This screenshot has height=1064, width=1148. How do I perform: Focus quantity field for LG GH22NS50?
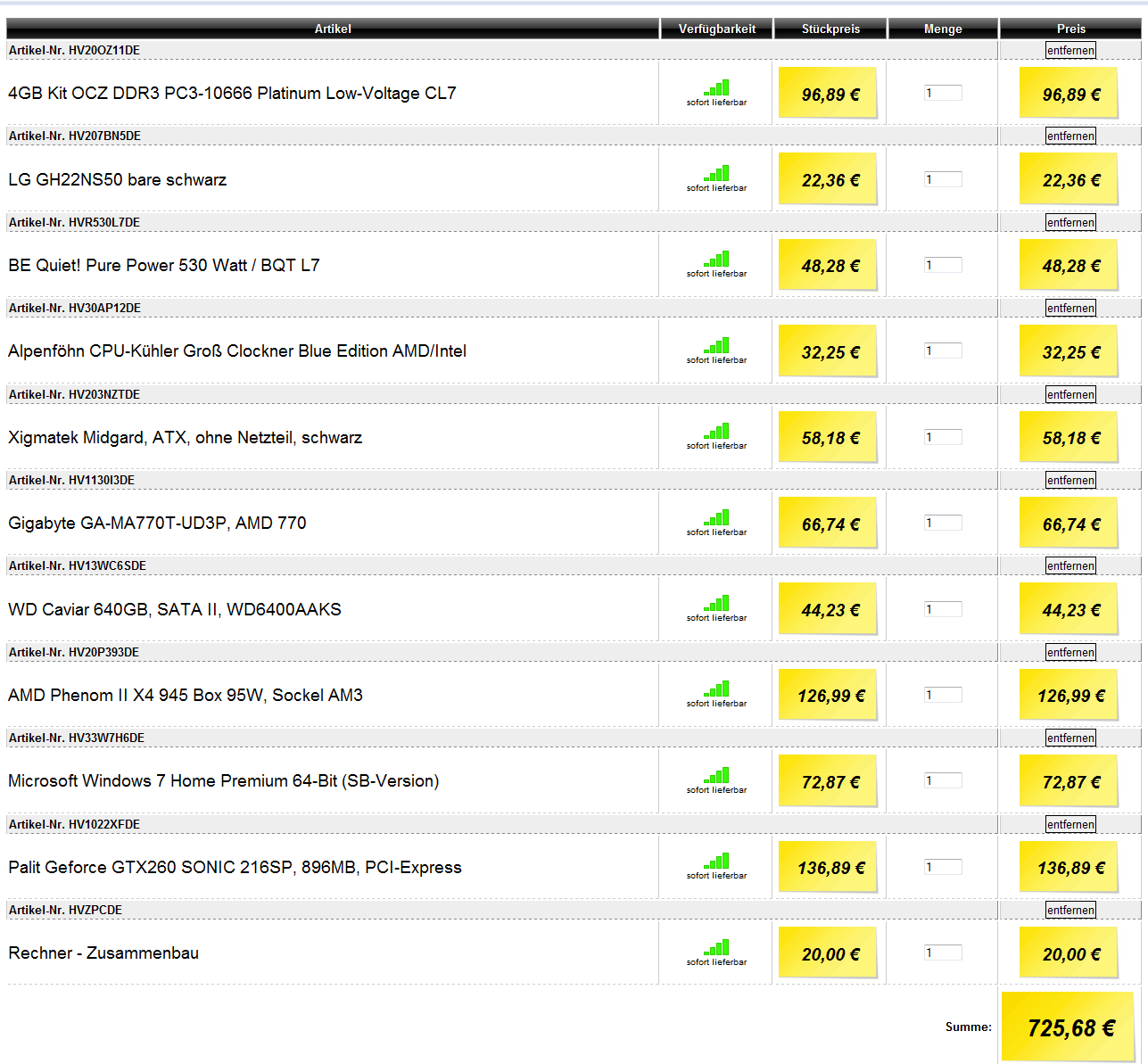coord(943,179)
